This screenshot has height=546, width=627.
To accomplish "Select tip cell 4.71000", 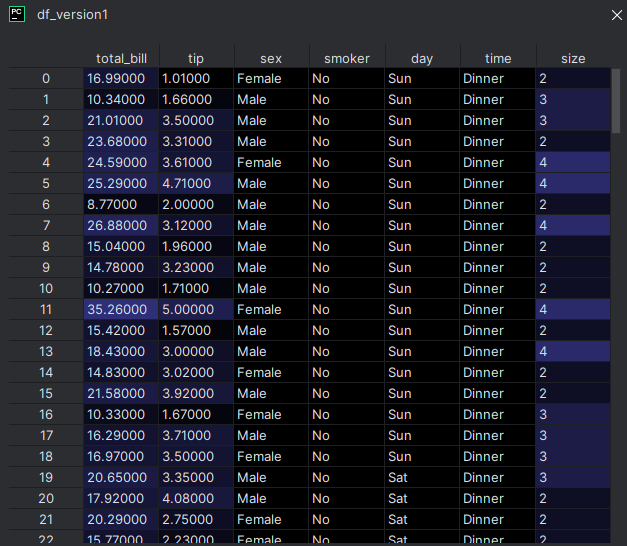I will [196, 184].
